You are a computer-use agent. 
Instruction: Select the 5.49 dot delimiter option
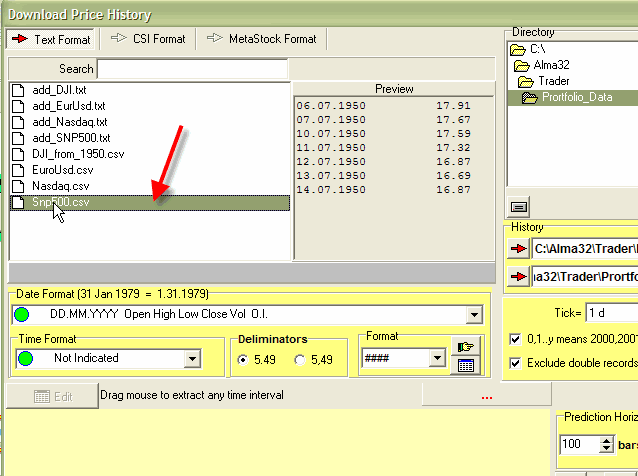[x=242, y=360]
